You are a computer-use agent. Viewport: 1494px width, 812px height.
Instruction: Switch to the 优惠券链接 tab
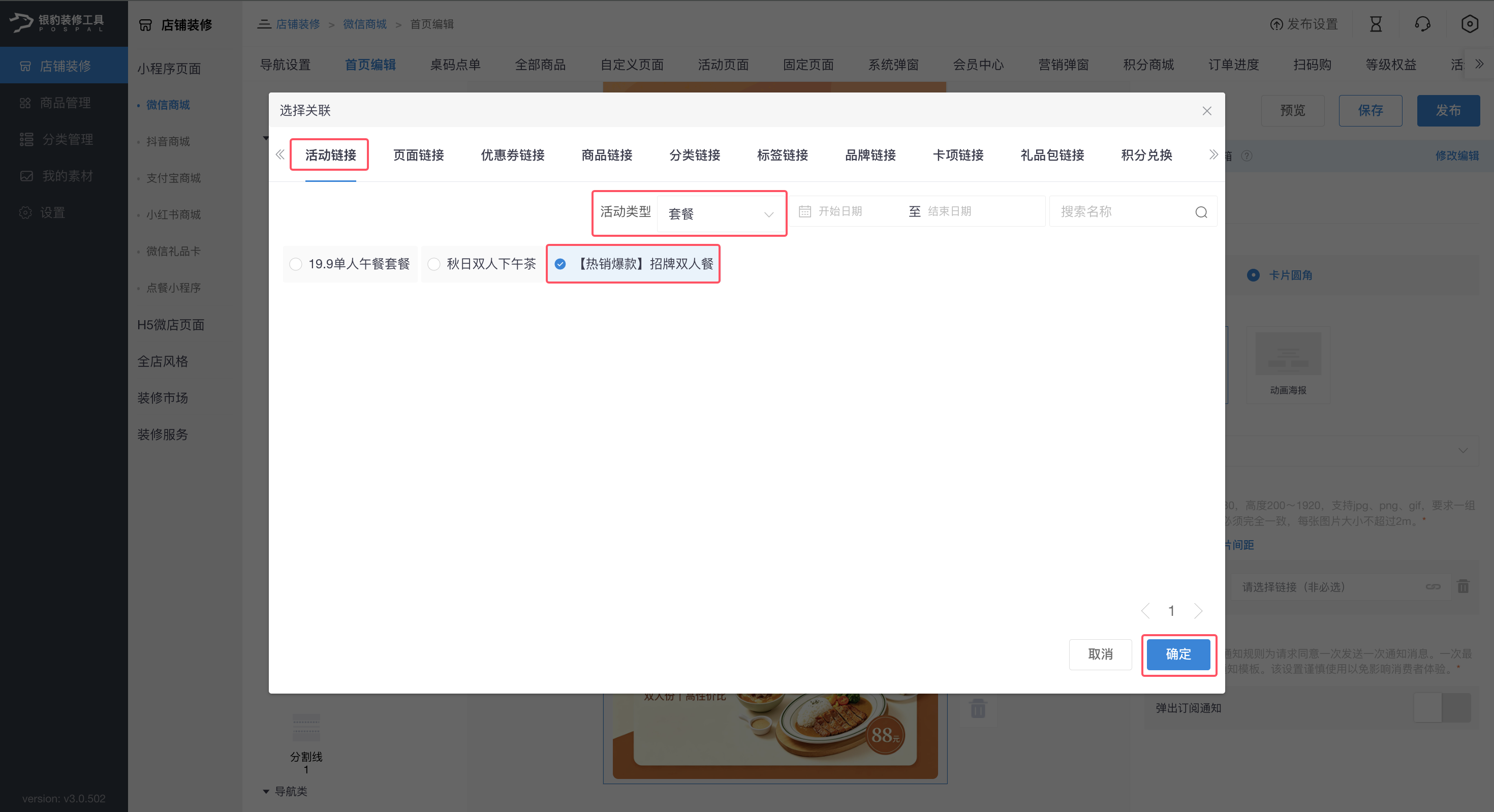[512, 155]
